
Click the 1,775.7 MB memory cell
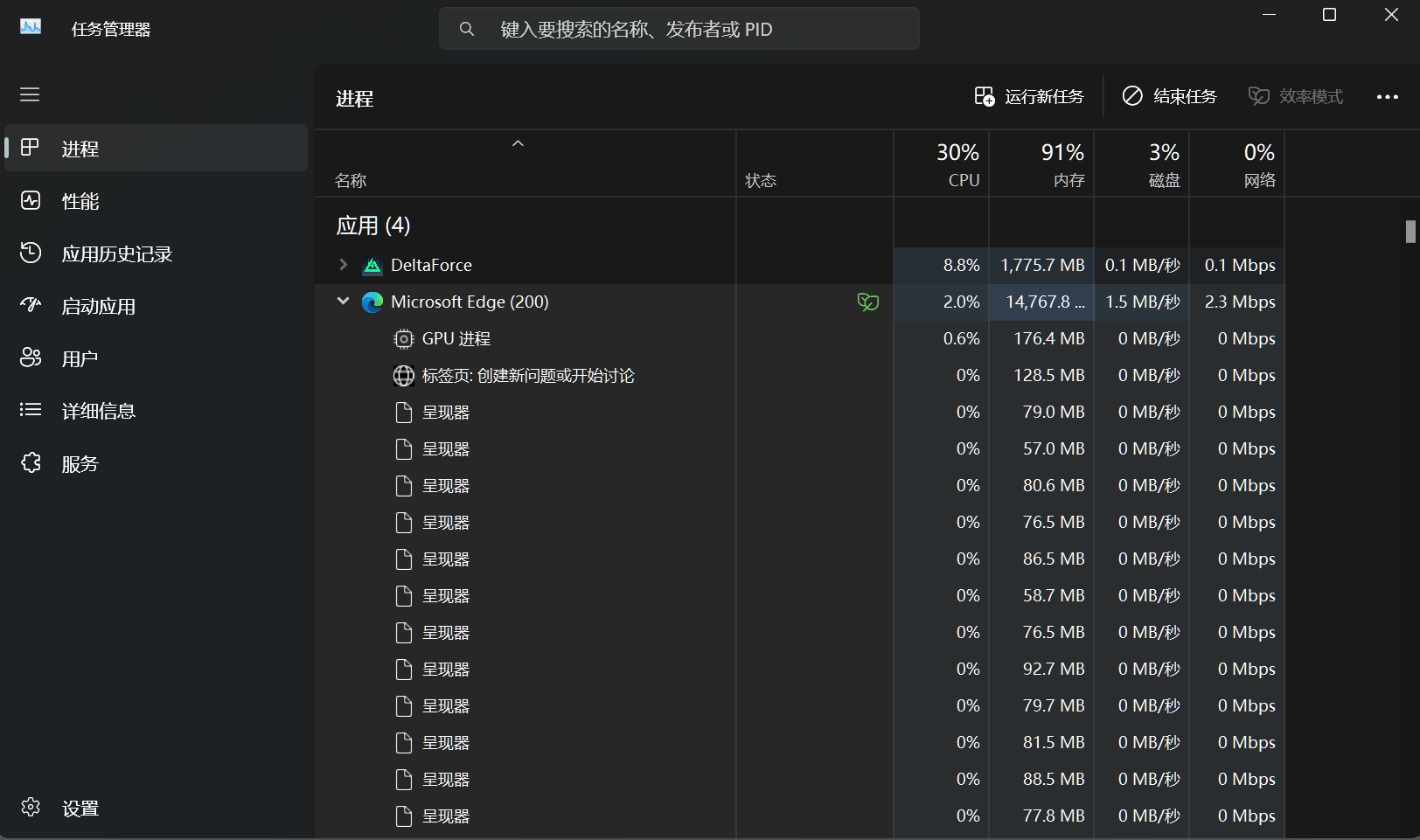pos(1041,265)
